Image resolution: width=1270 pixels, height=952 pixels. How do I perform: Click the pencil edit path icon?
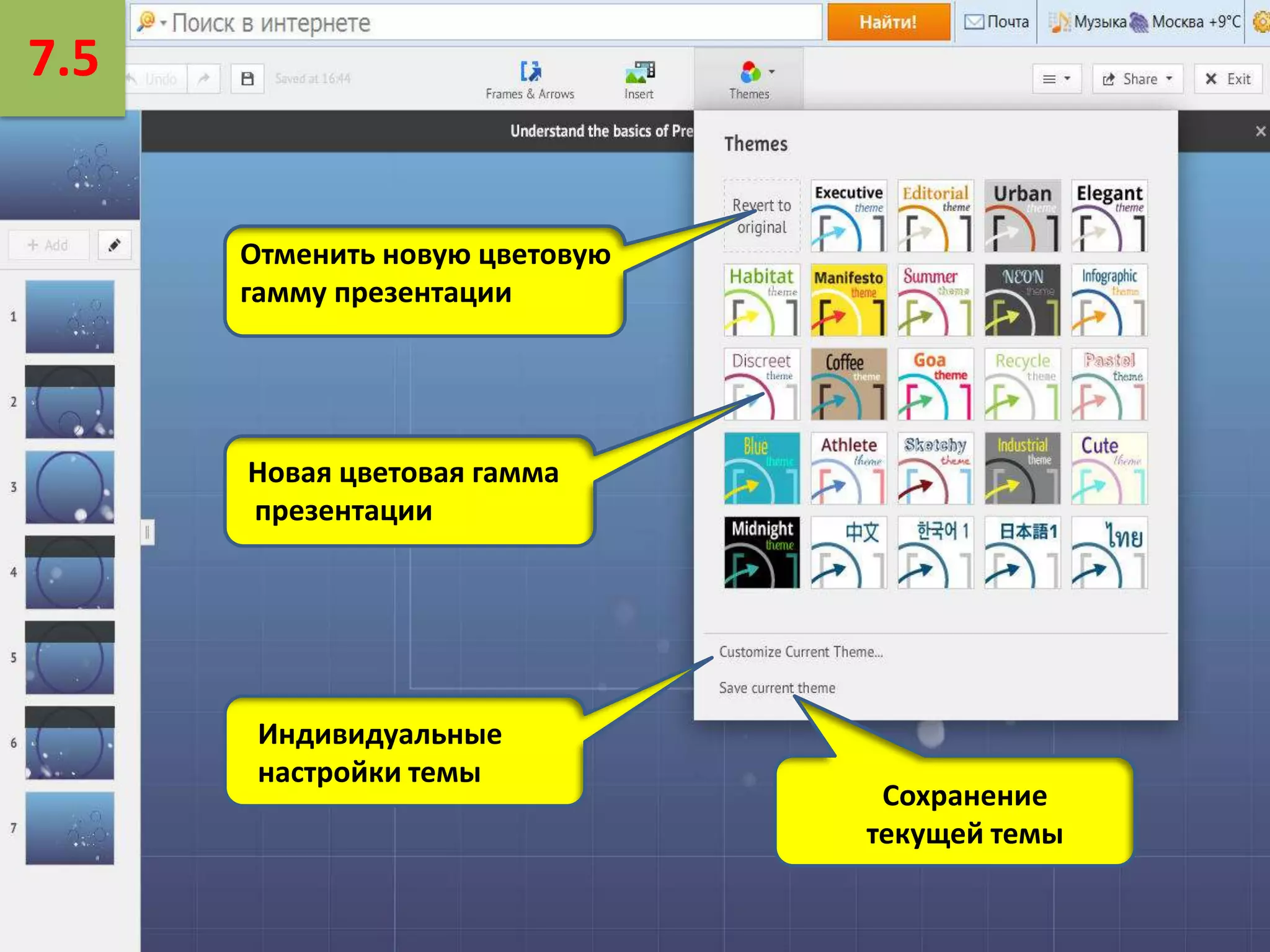[115, 245]
